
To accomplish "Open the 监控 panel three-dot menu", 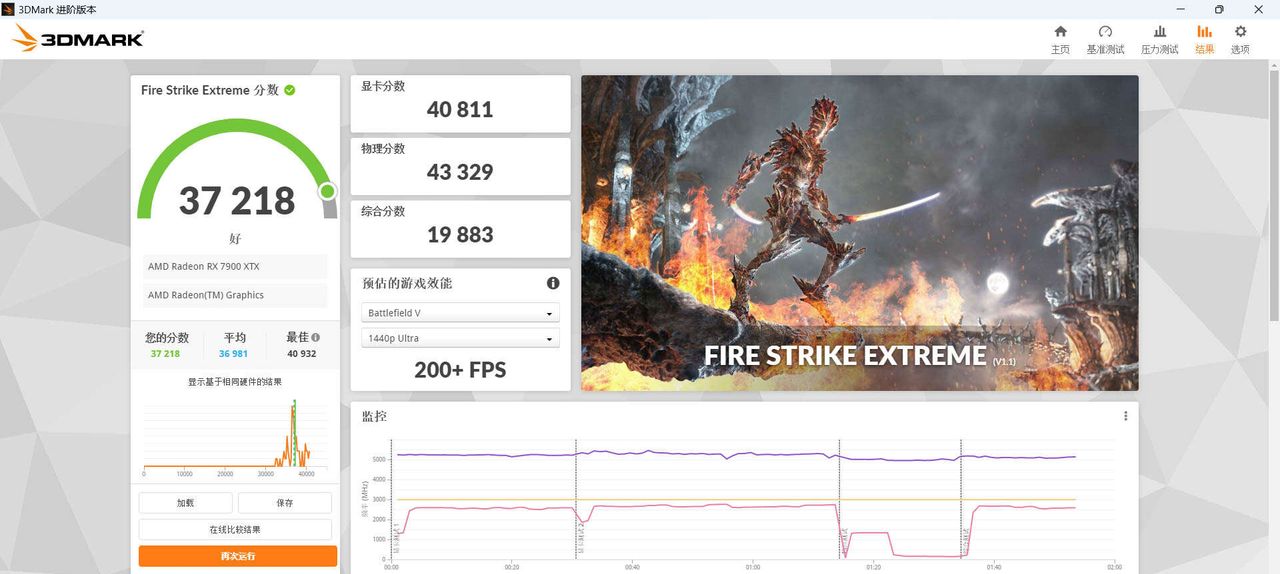I will 1125,416.
